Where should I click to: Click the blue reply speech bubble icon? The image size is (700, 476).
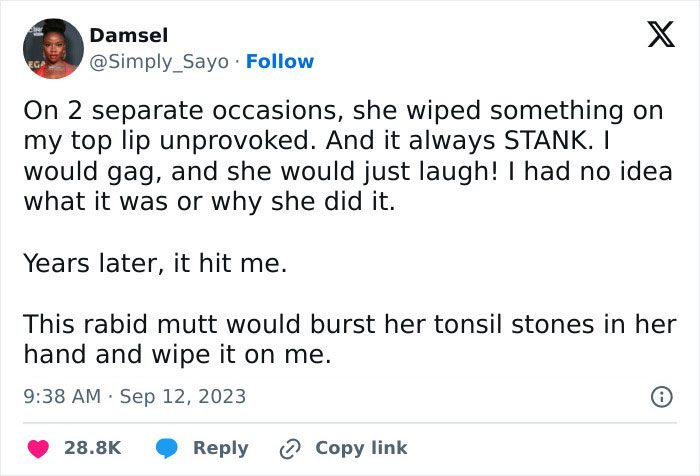pyautogui.click(x=169, y=448)
